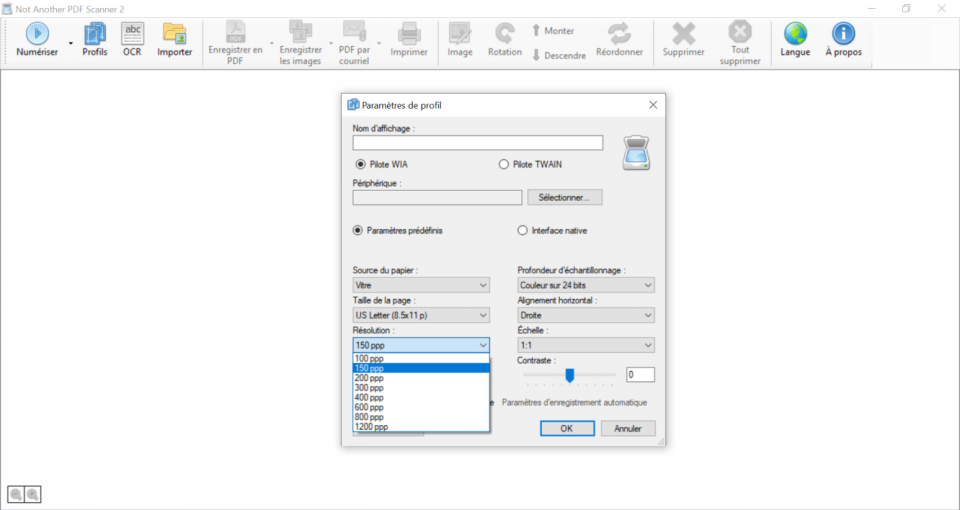The width and height of the screenshot is (960, 510).
Task: Select 1200 ppp in the resolution list
Action: [421, 427]
